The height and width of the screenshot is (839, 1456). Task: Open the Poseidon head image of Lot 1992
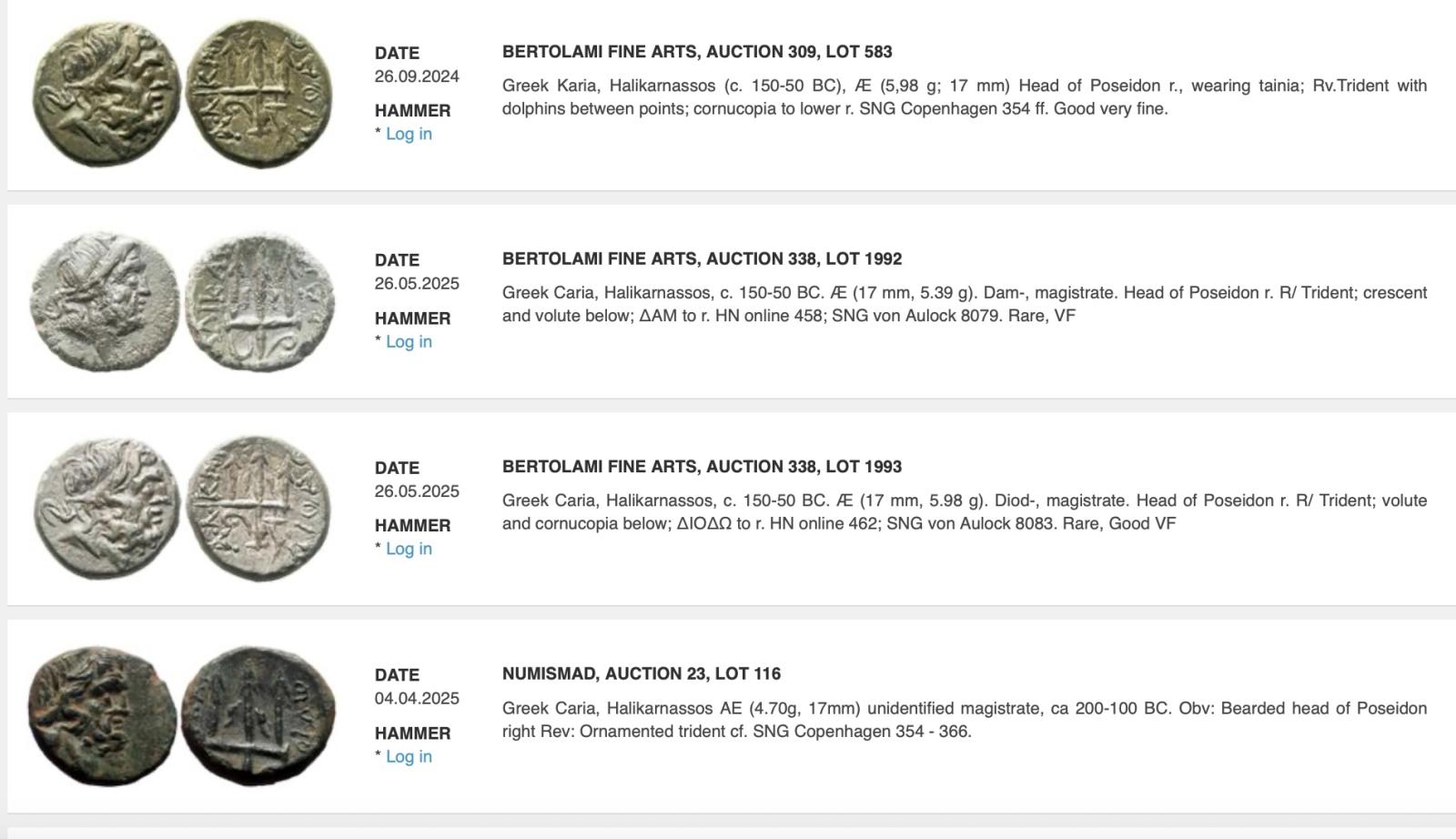pos(105,301)
